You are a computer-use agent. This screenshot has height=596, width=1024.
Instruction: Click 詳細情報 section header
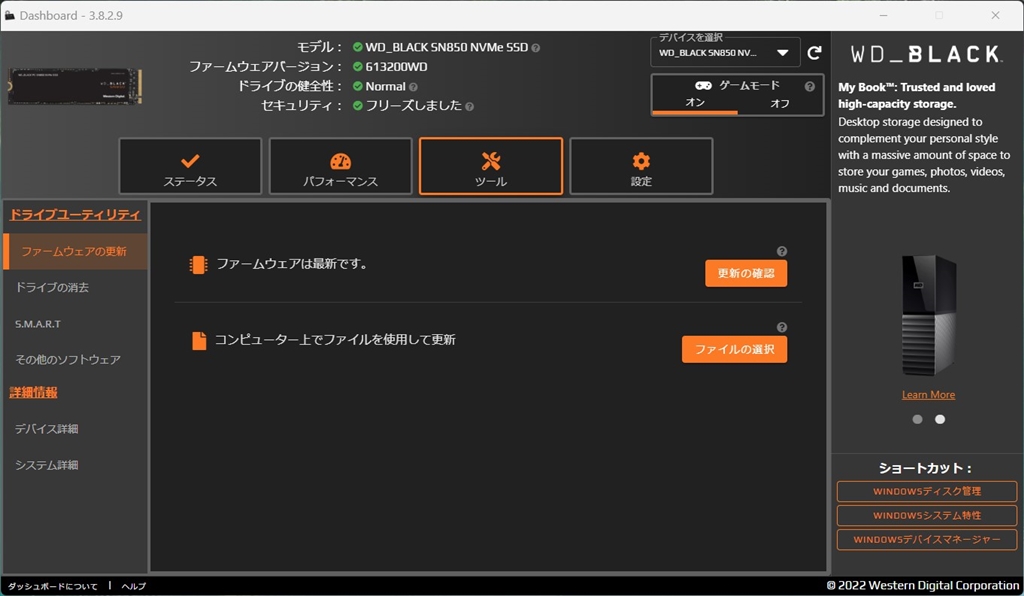pos(33,392)
